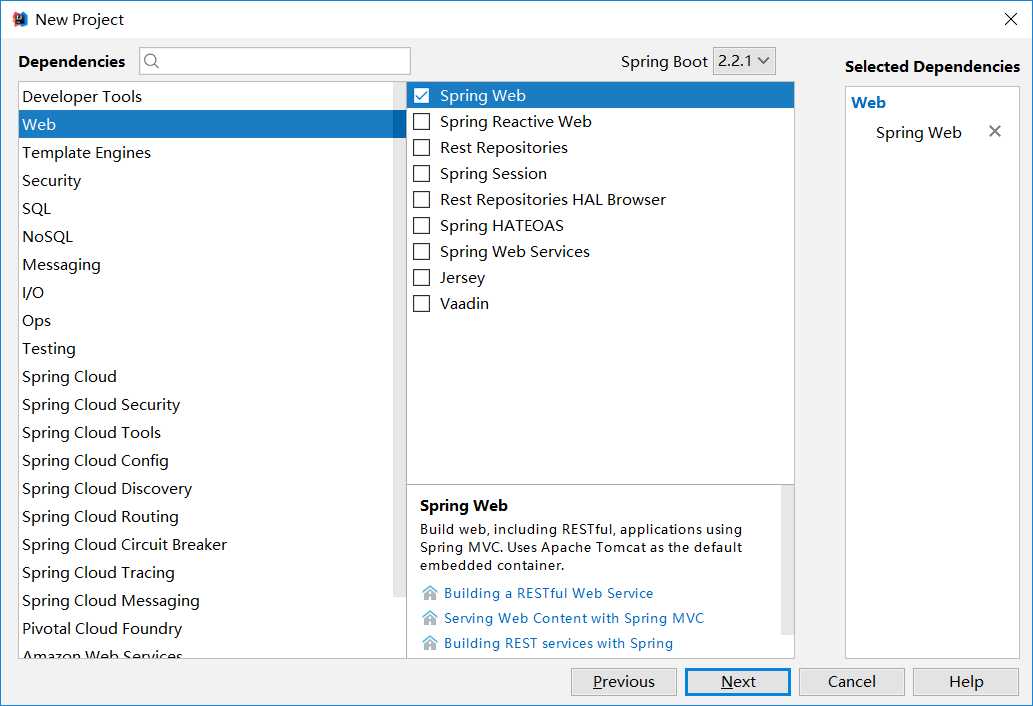Viewport: 1033px width, 706px height.
Task: Close the New Project dialog
Action: pyautogui.click(x=1011, y=19)
